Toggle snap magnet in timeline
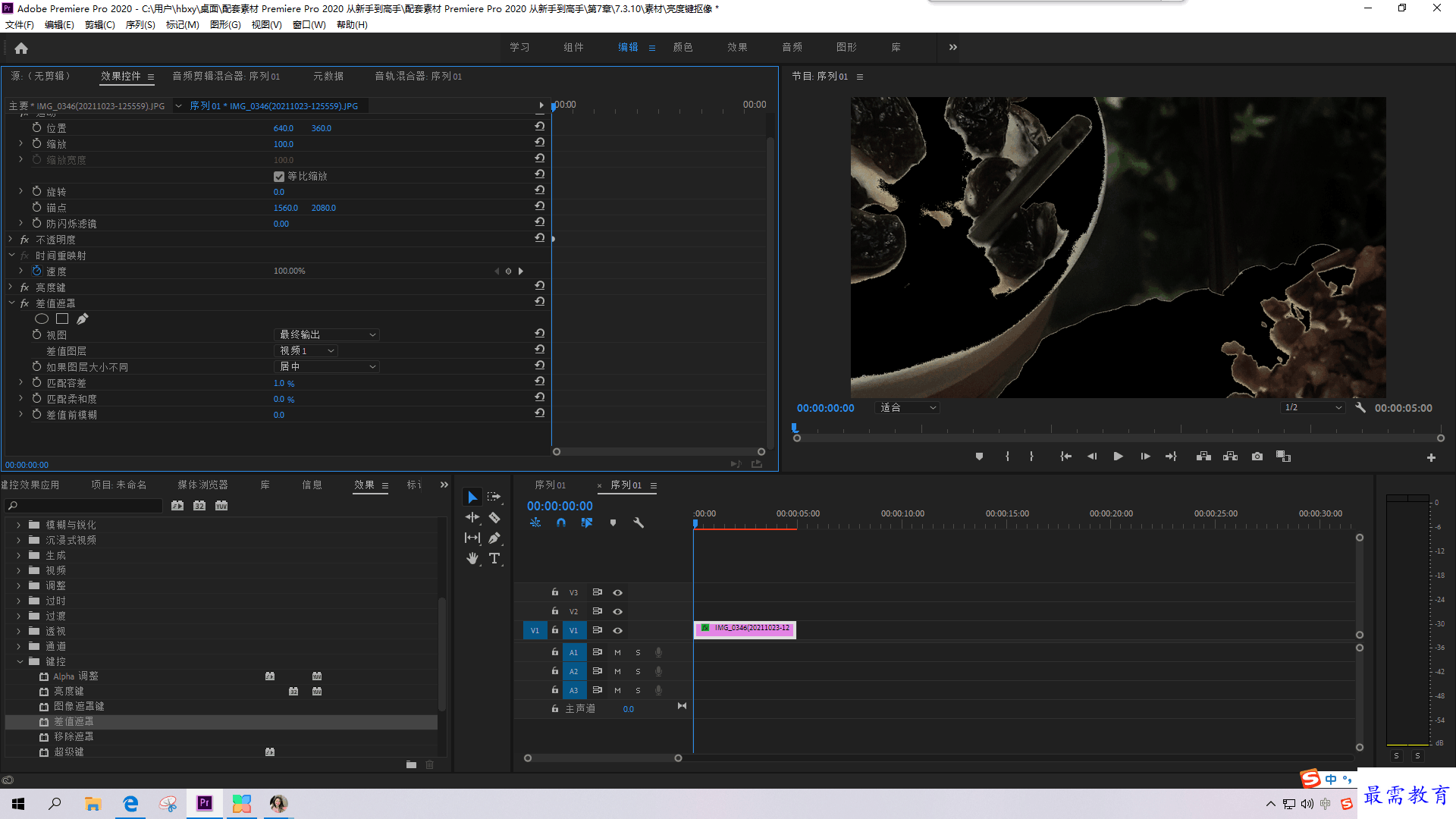The width and height of the screenshot is (1456, 819). [x=561, y=522]
